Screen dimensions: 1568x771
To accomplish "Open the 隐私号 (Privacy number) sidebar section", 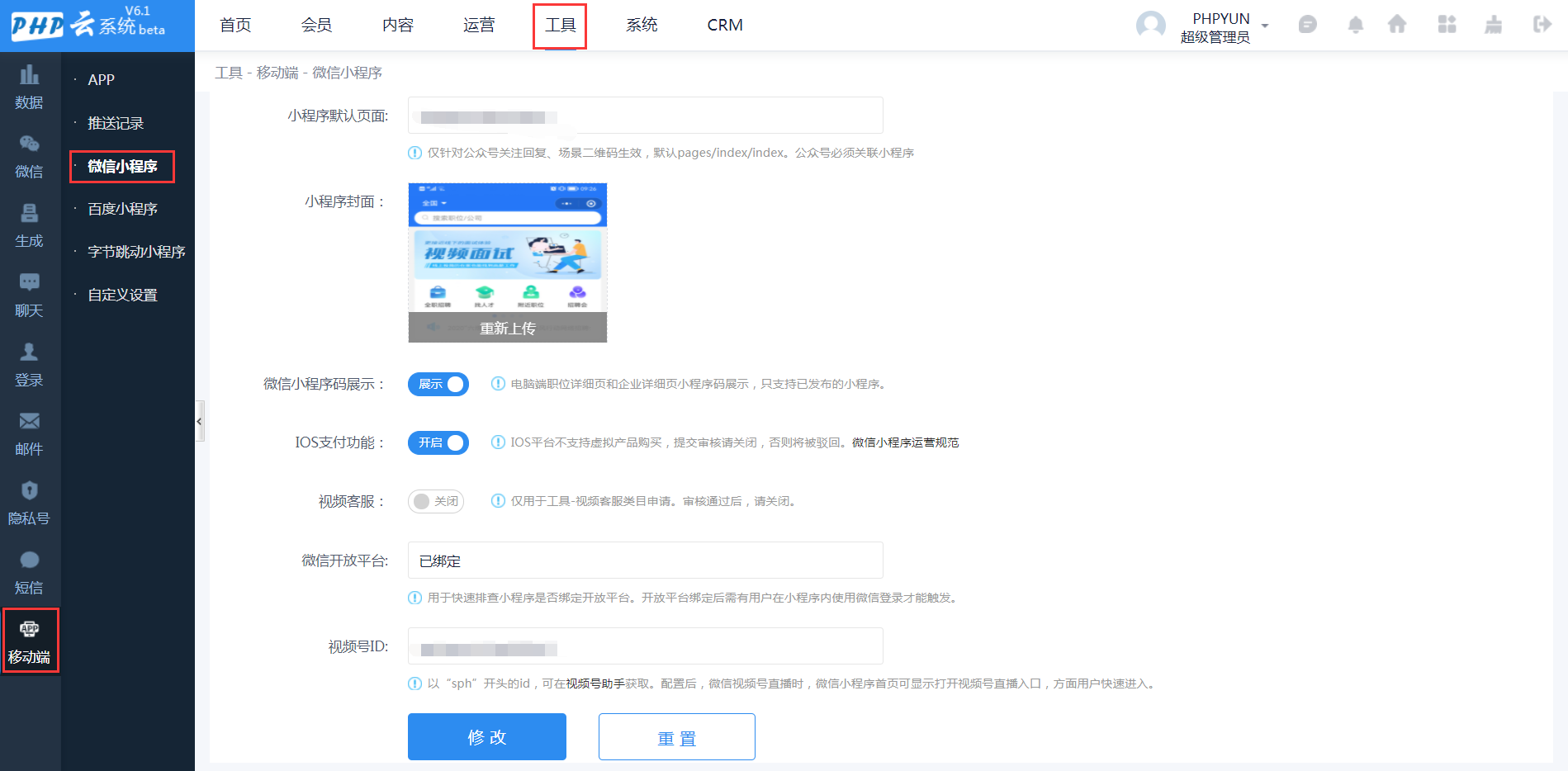I will (30, 504).
